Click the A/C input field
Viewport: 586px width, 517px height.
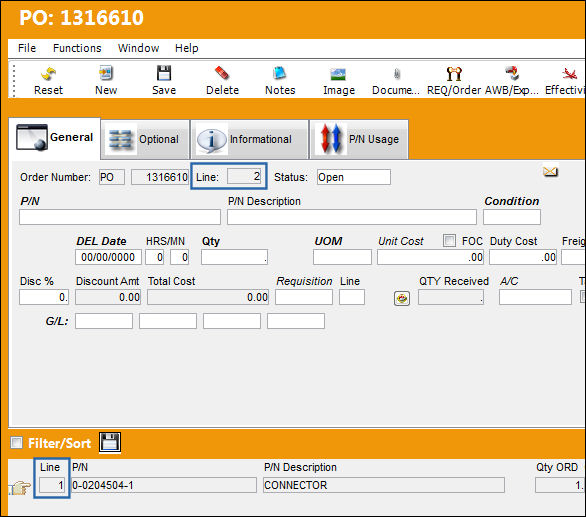click(x=535, y=297)
